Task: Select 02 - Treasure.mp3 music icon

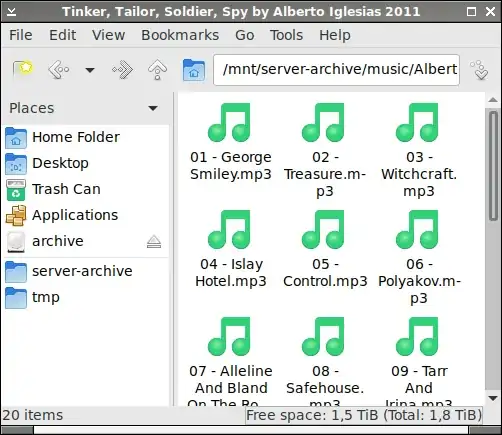Action: pyautogui.click(x=323, y=123)
